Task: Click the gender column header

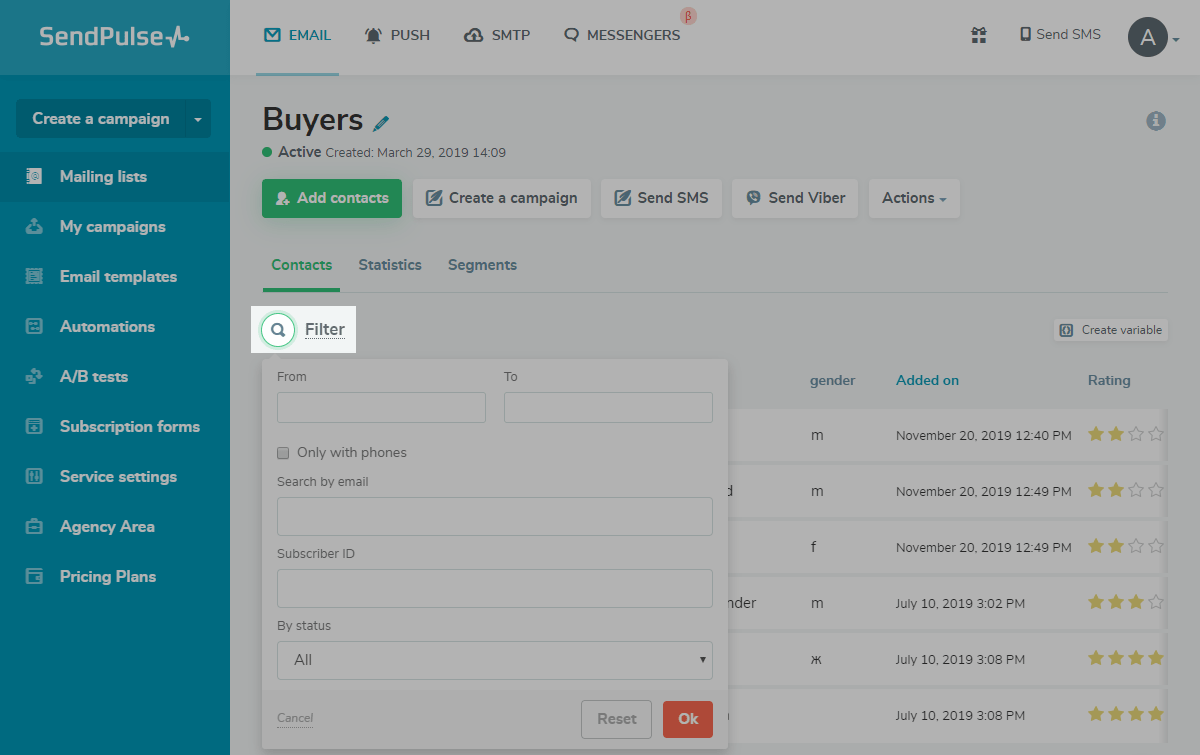Action: click(x=832, y=380)
